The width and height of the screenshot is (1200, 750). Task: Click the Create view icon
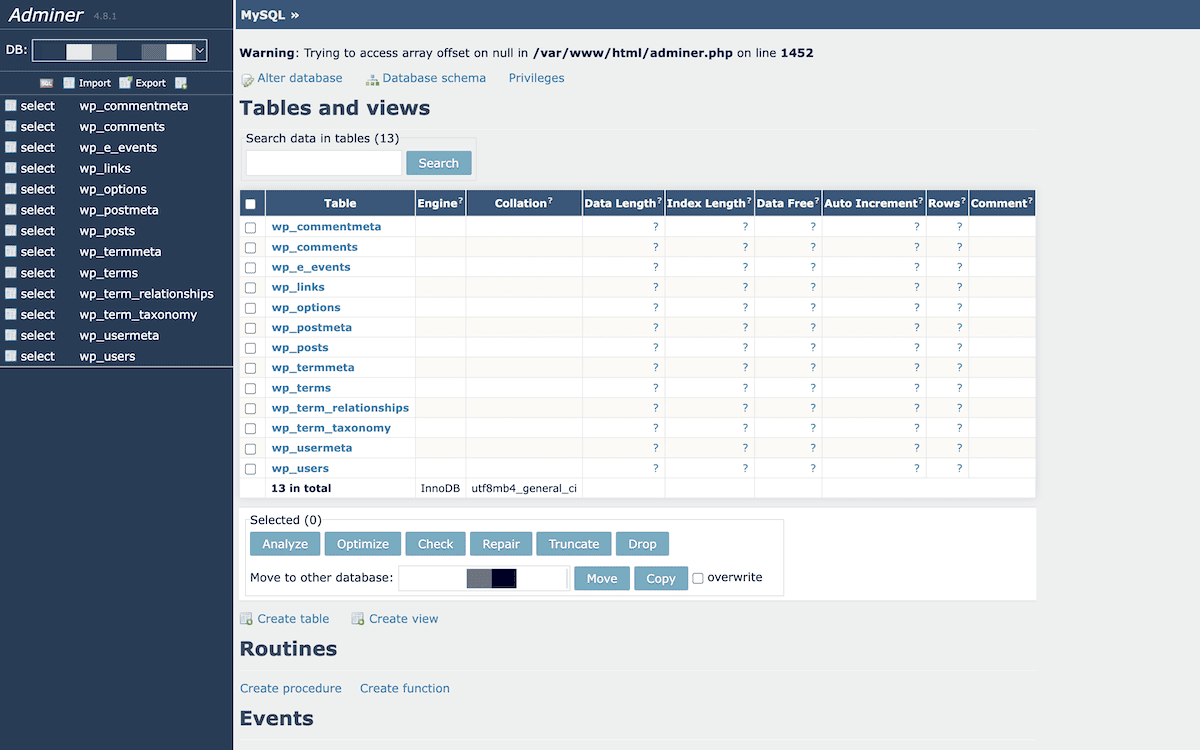357,619
